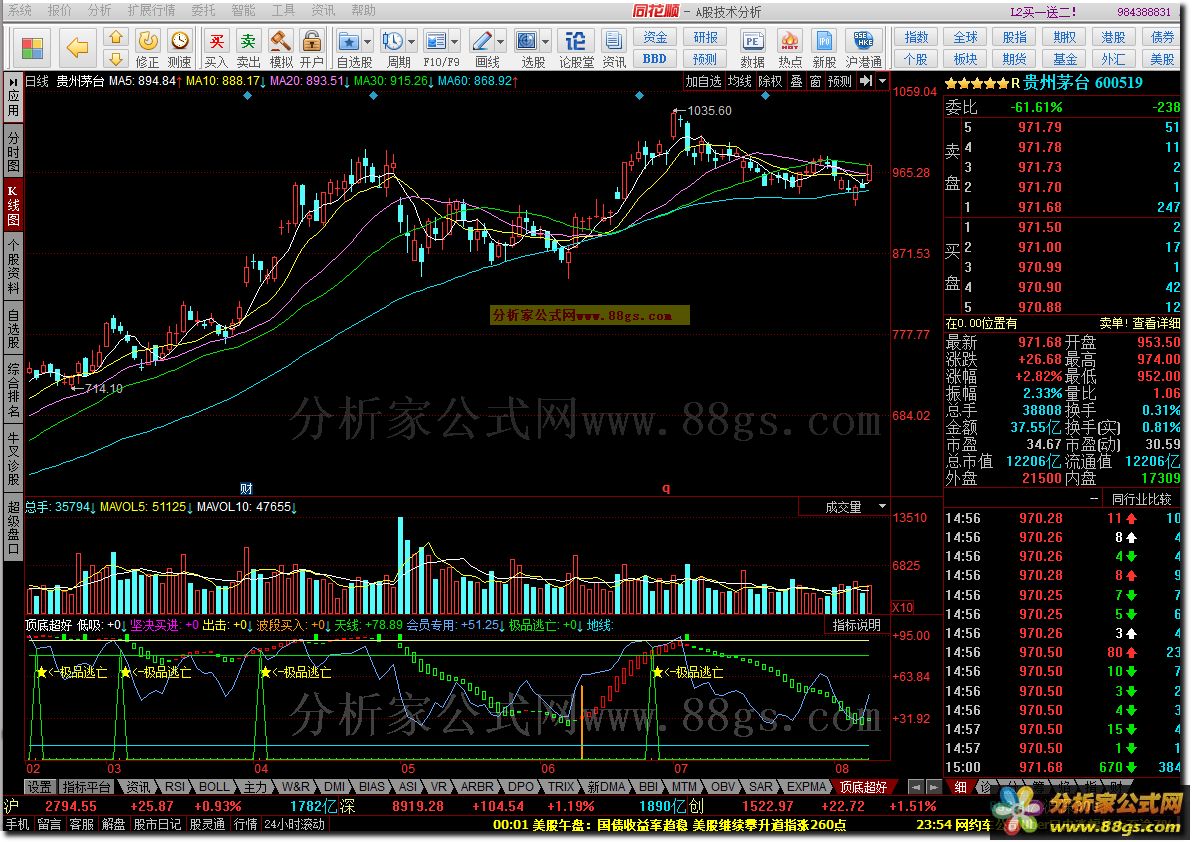Screen dimensions: 1192x842
Task: Click 股市日记 in the status bar
Action: tap(158, 825)
